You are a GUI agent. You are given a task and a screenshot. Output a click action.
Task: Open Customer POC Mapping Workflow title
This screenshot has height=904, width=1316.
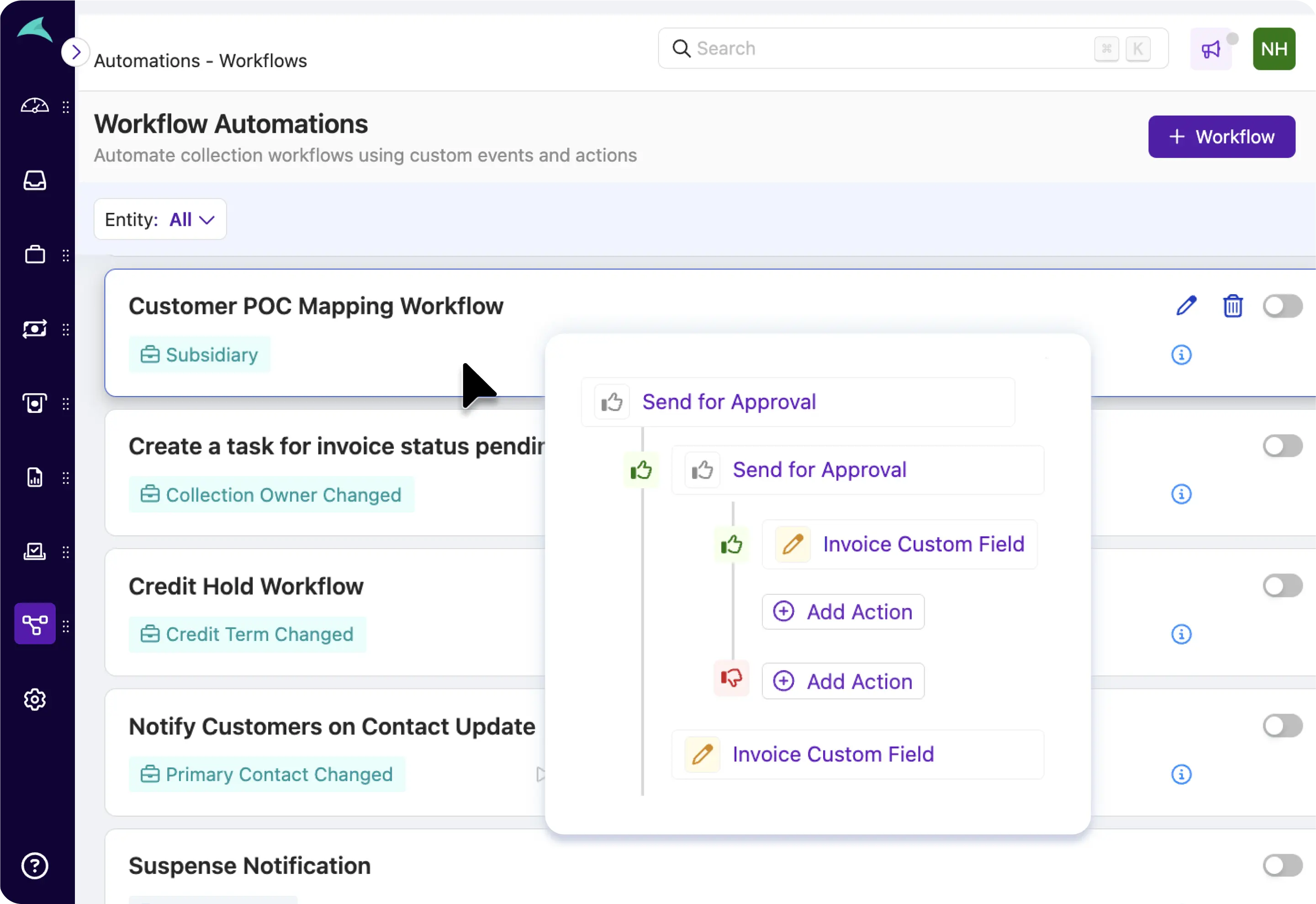click(x=316, y=307)
